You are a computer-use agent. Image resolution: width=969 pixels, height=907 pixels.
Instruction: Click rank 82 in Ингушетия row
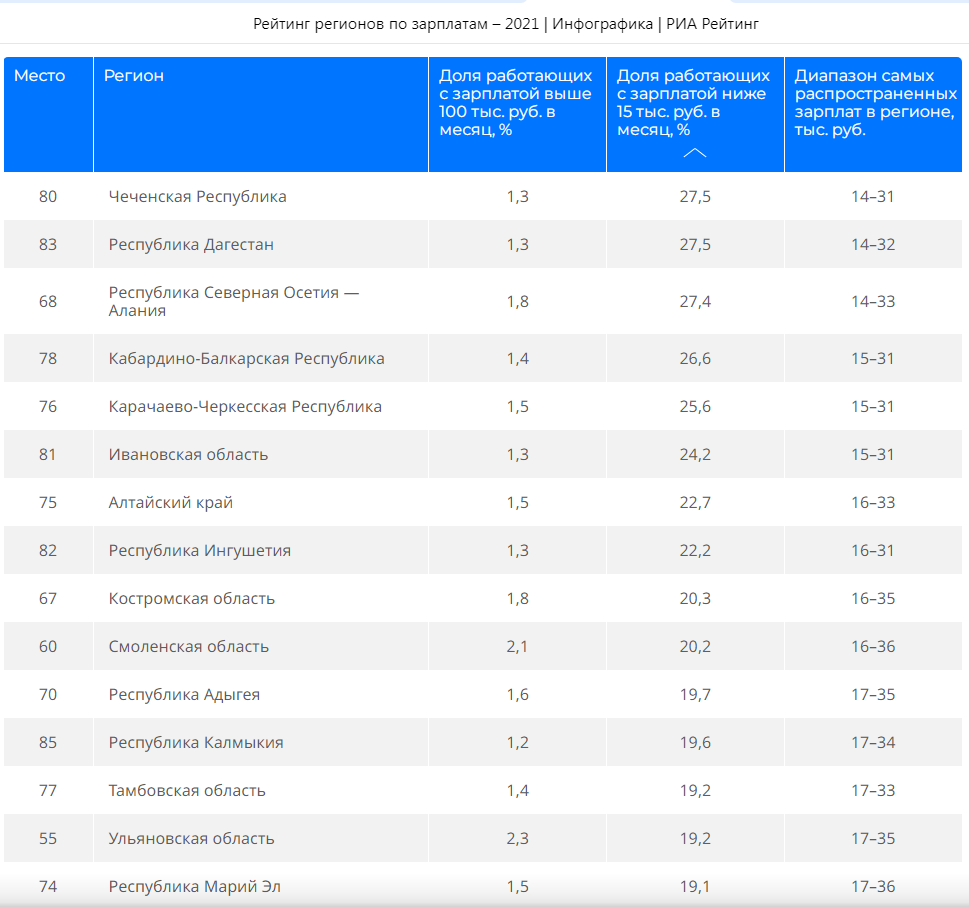pyautogui.click(x=48, y=551)
